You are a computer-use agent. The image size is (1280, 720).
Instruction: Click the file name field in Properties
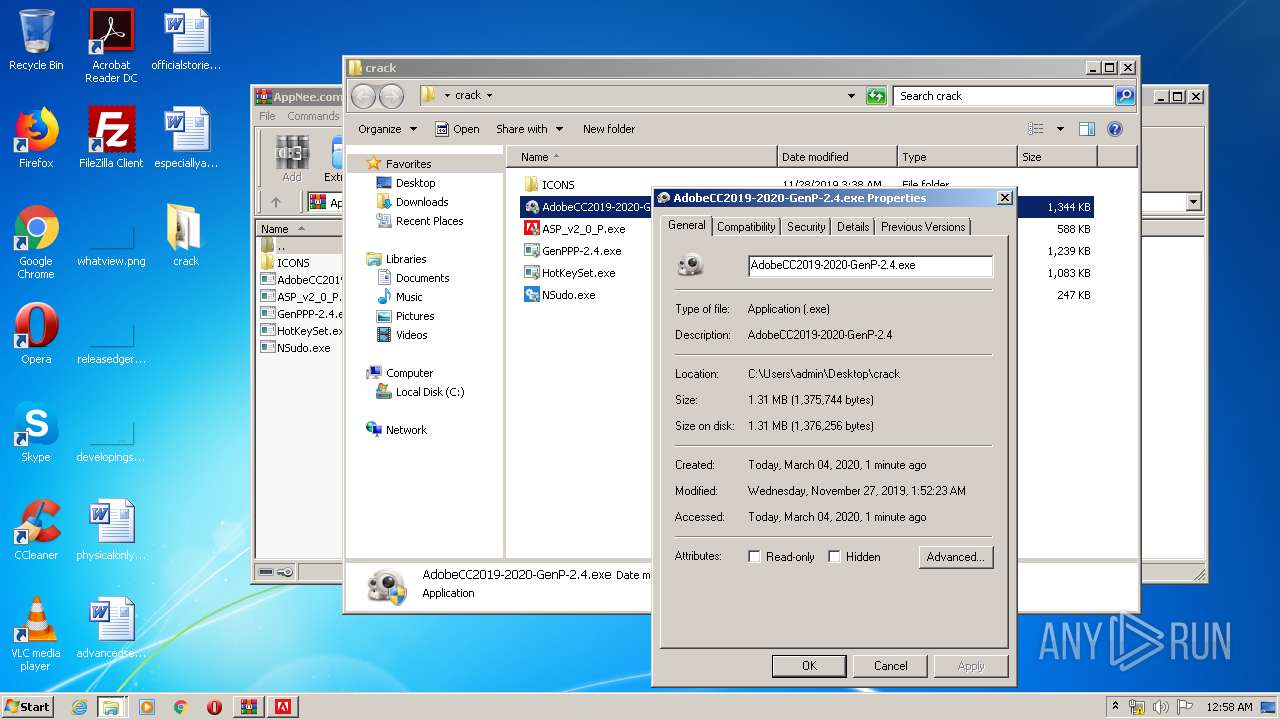point(870,265)
